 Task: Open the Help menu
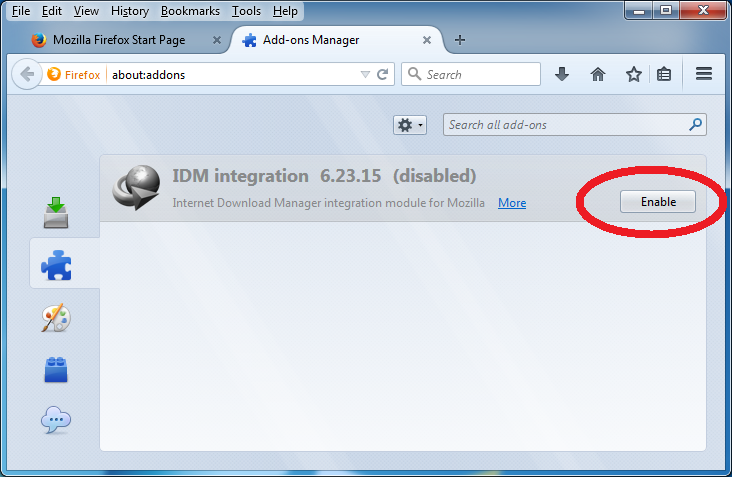point(285,11)
